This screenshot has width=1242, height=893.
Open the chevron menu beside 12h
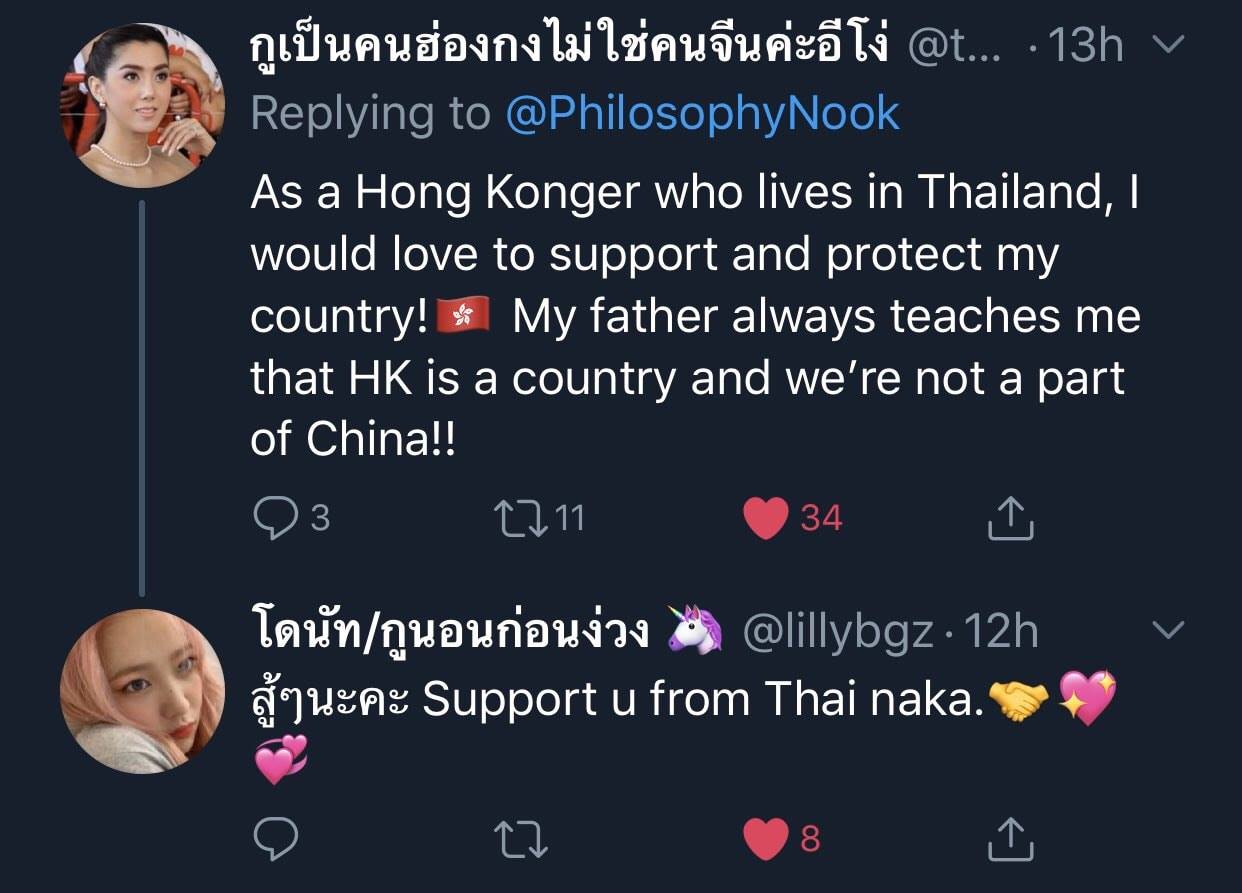tap(1168, 630)
